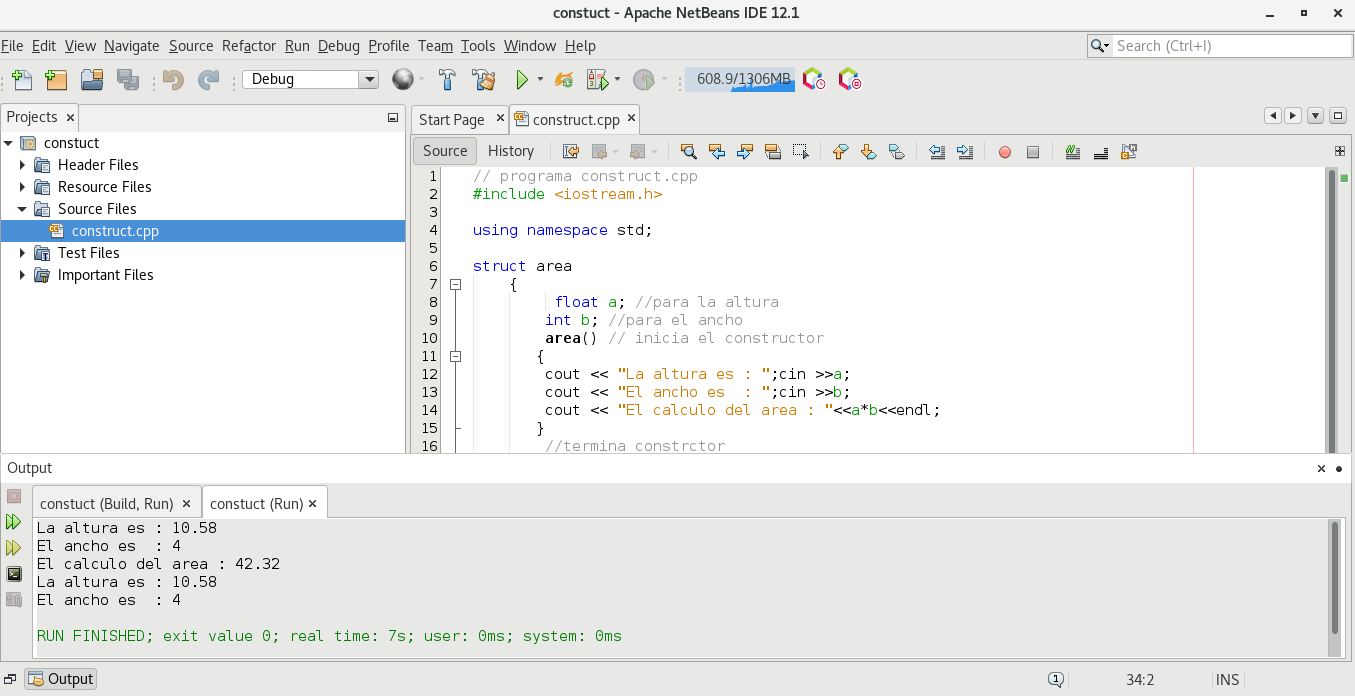Click the Open Project folder icon
Screen dimensions: 1355x696
click(x=92, y=80)
